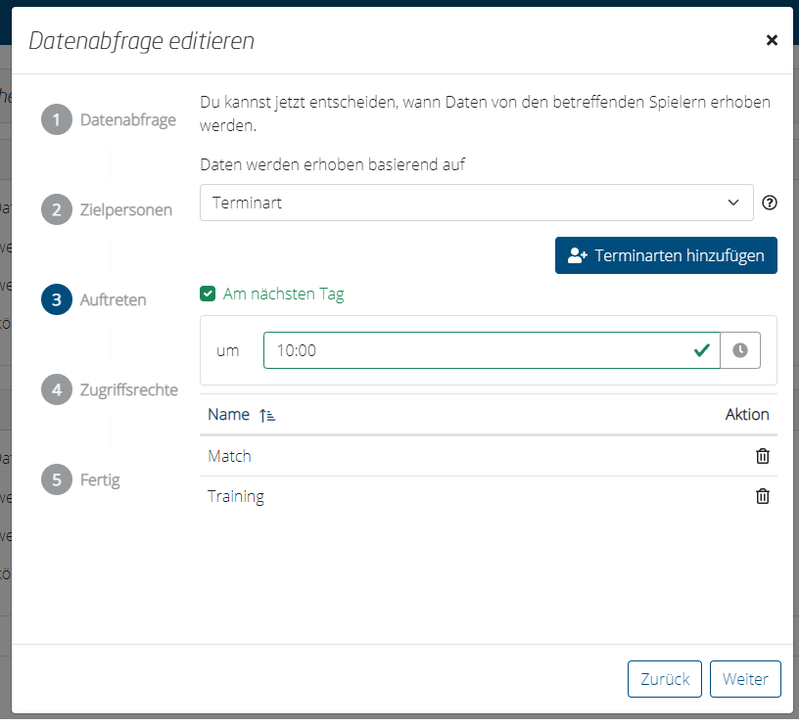Go to step 5 Fertig
Image resolution: width=800 pixels, height=726 pixels.
[81, 480]
